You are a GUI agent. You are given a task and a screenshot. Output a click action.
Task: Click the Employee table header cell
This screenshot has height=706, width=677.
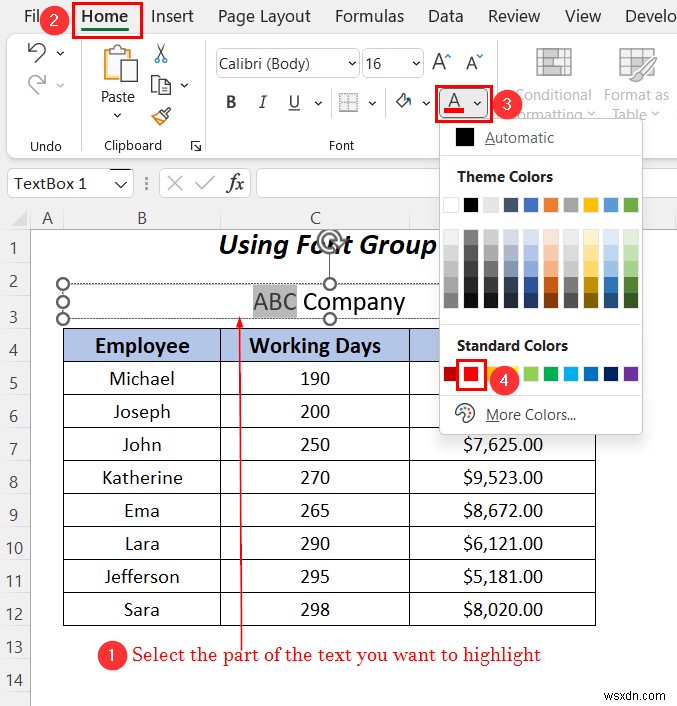coord(142,345)
